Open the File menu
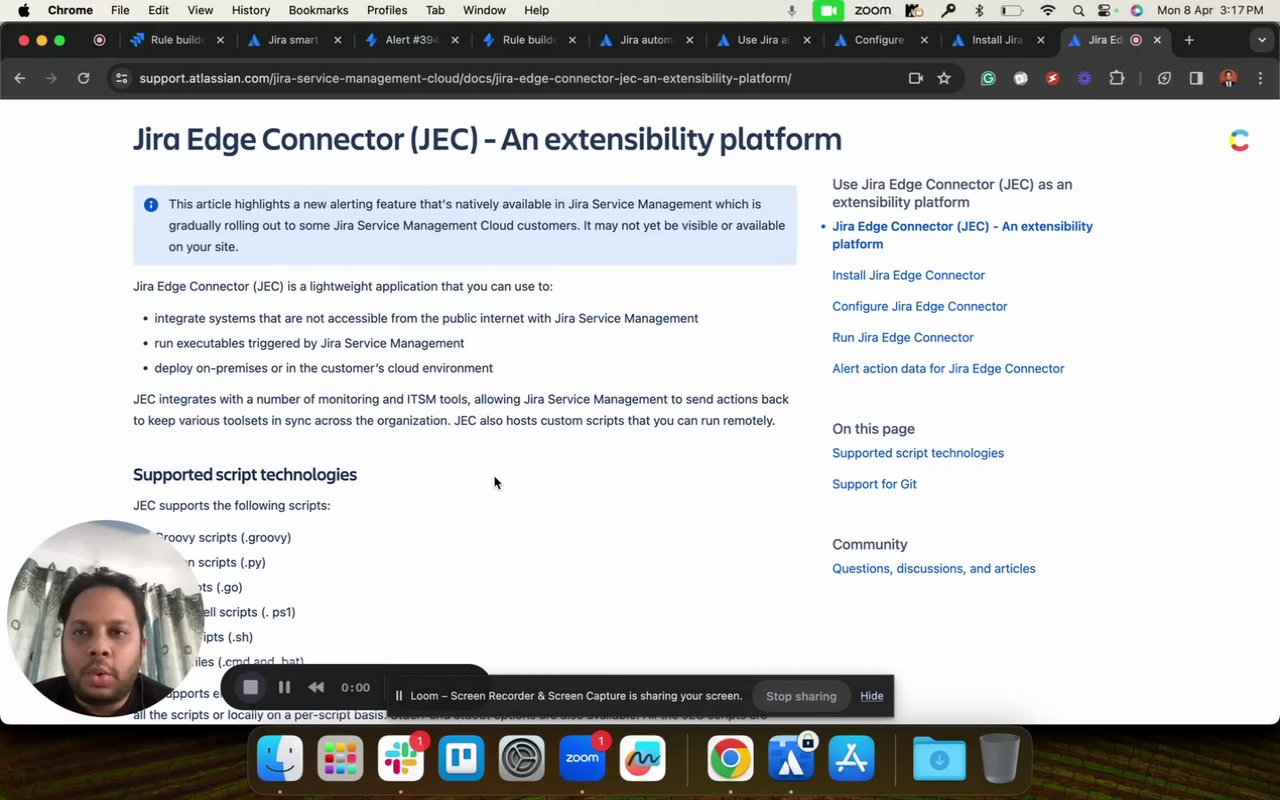This screenshot has height=800, width=1280. tap(120, 10)
